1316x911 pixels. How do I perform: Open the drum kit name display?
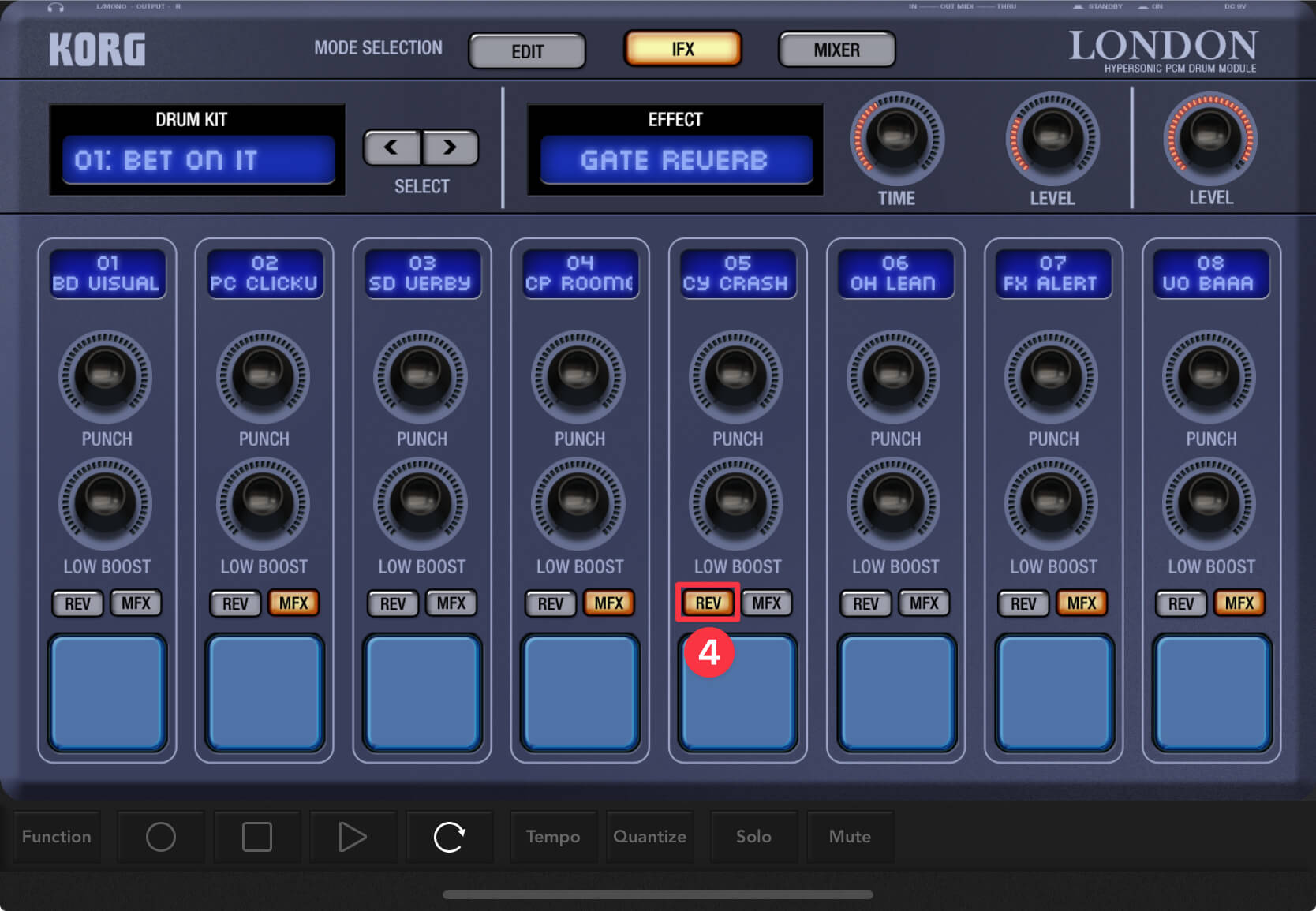(x=198, y=160)
